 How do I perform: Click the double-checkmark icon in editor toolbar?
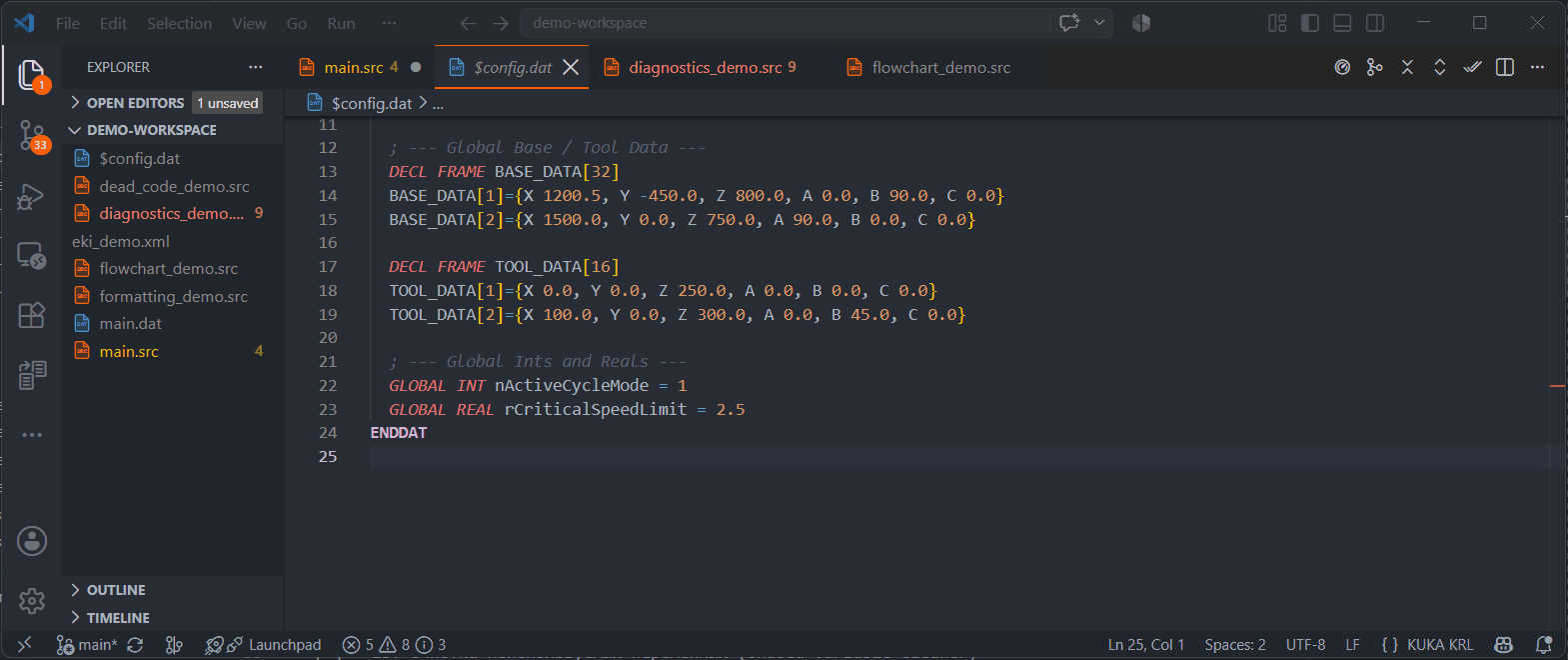[1472, 67]
